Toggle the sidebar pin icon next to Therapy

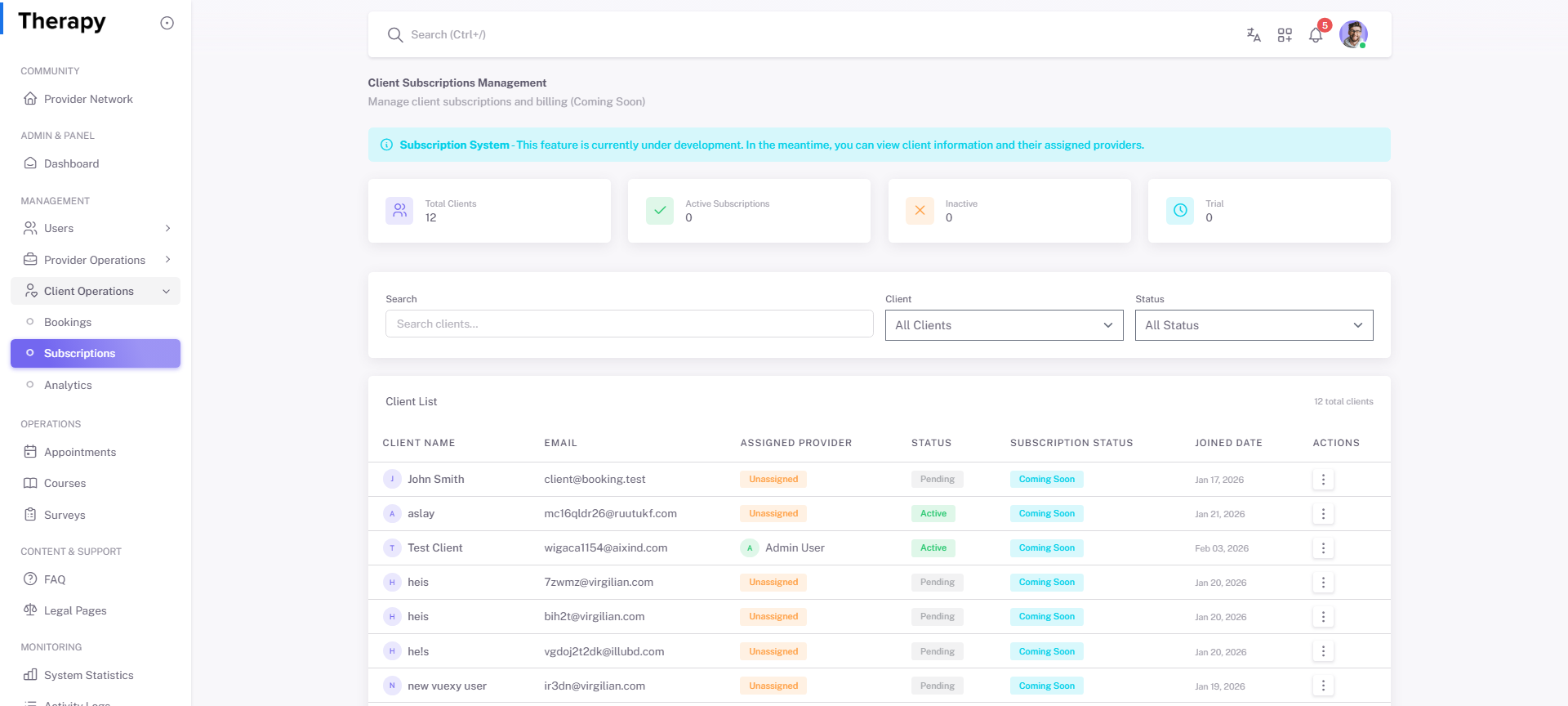pos(167,23)
